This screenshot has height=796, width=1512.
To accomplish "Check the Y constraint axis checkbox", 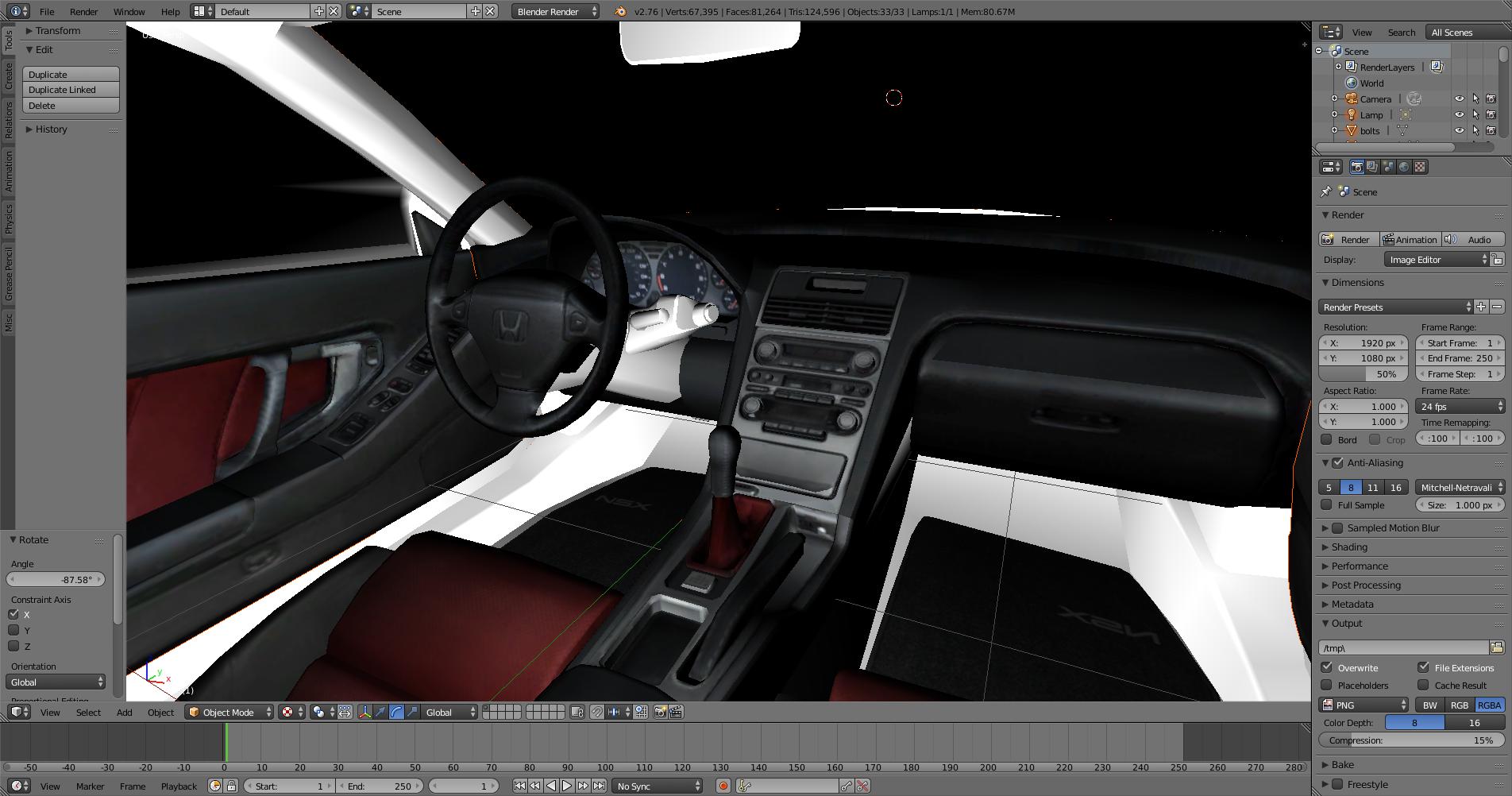I will pos(13,630).
